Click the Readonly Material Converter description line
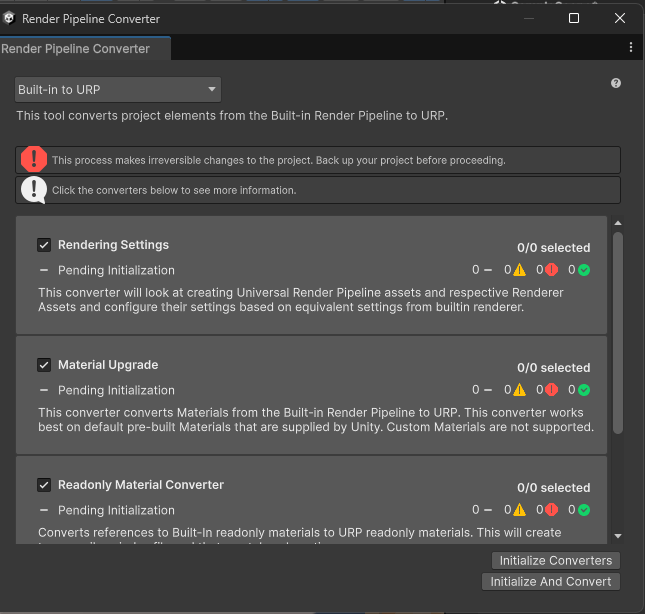Image resolution: width=645 pixels, height=614 pixels. [x=299, y=533]
